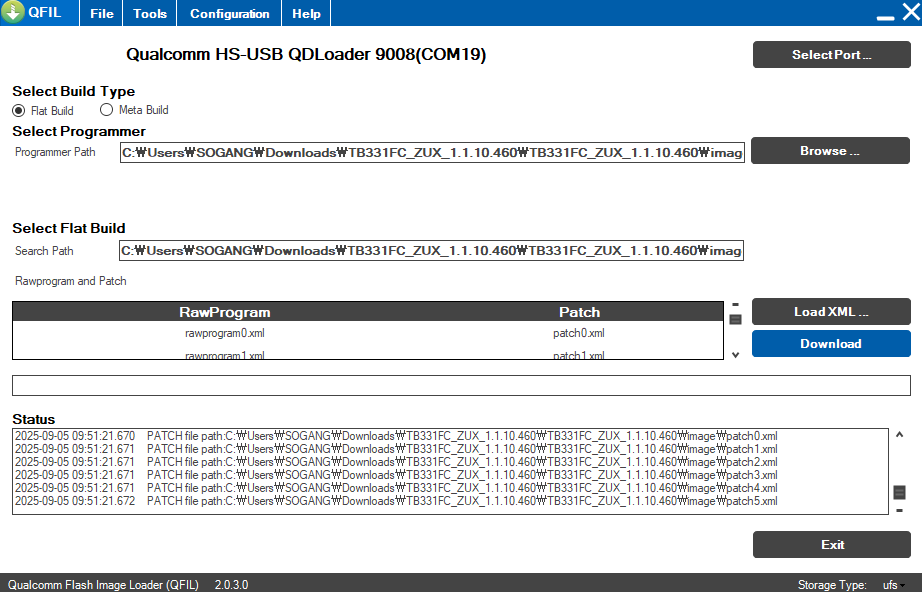Start flashing with the Download button
This screenshot has height=592, width=922.
click(831, 343)
